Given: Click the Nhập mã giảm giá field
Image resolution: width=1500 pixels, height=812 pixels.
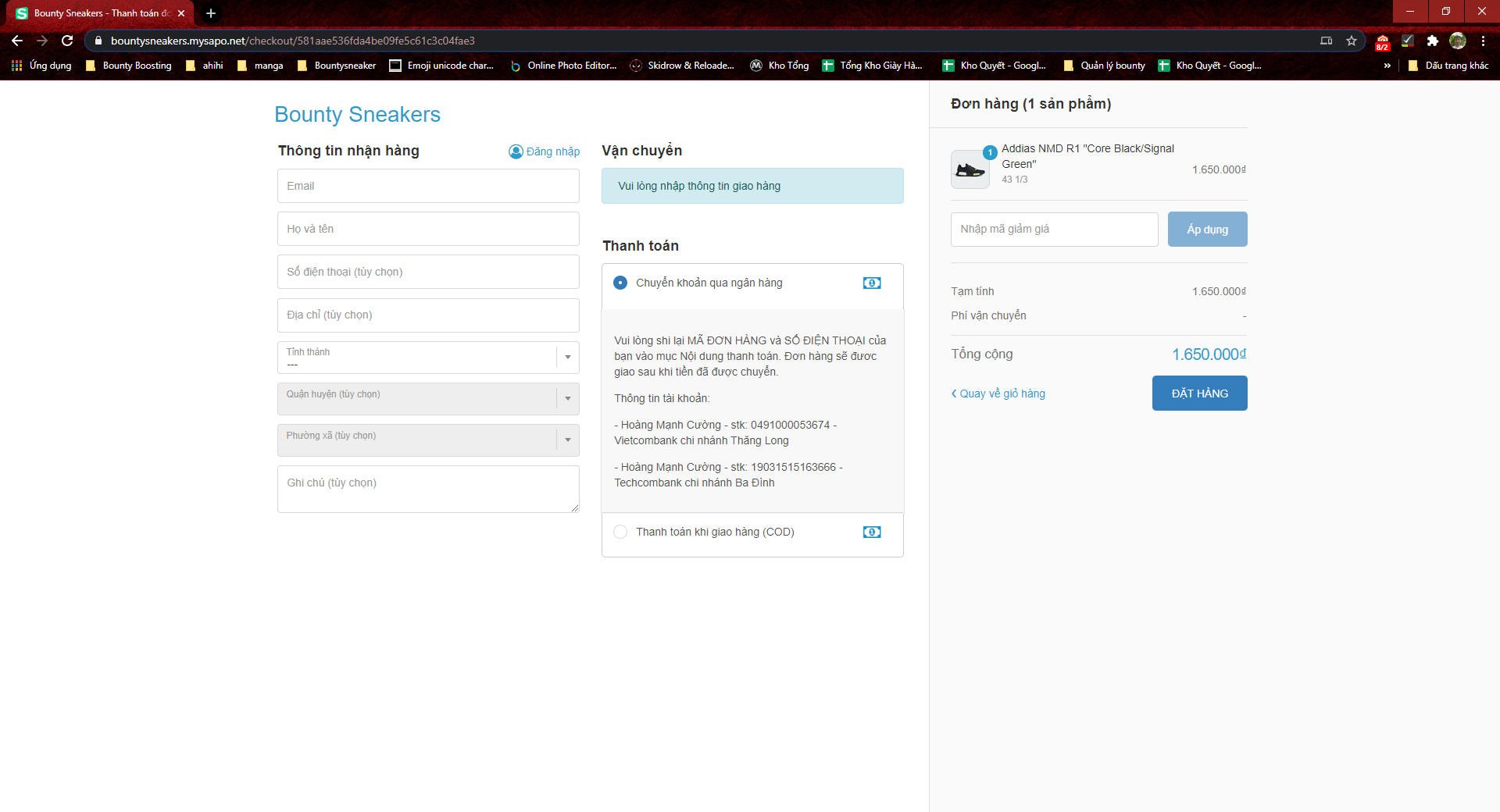Looking at the screenshot, I should [1055, 230].
